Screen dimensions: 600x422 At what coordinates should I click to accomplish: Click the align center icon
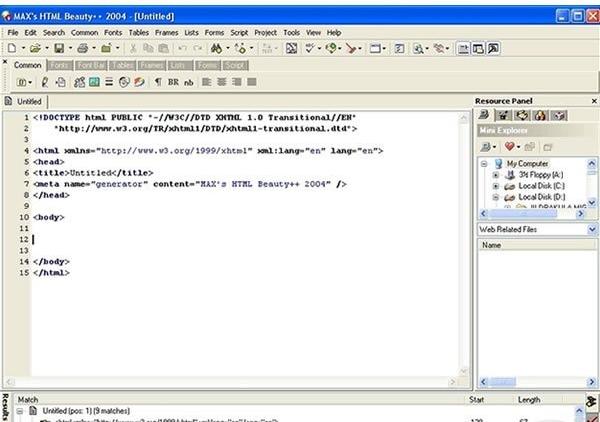pyautogui.click(x=223, y=82)
